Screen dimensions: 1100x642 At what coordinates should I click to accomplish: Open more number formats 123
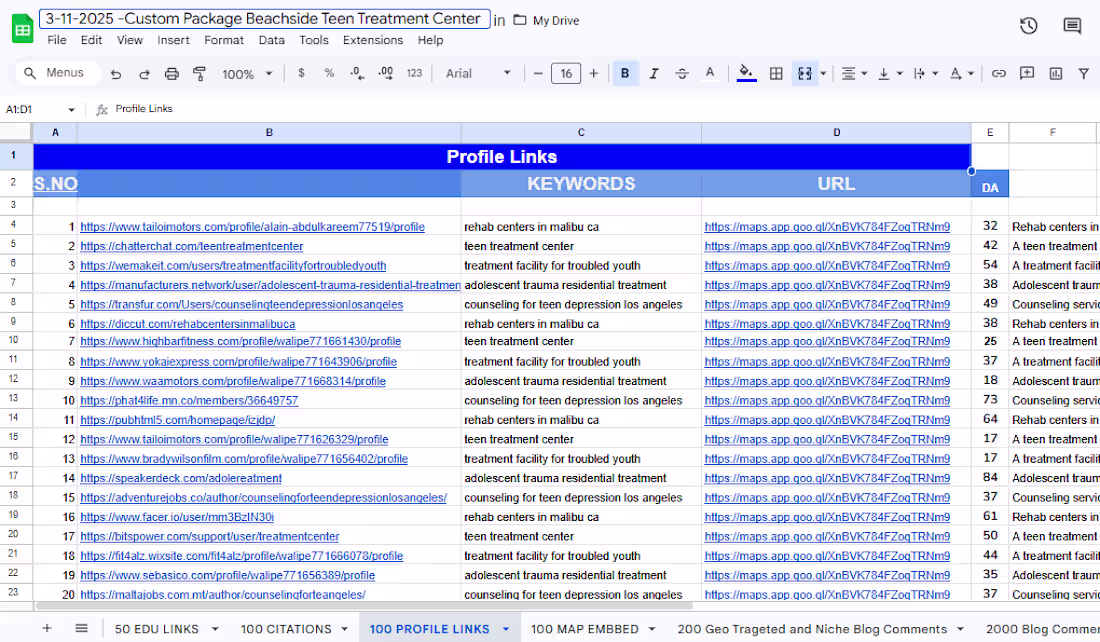click(415, 73)
